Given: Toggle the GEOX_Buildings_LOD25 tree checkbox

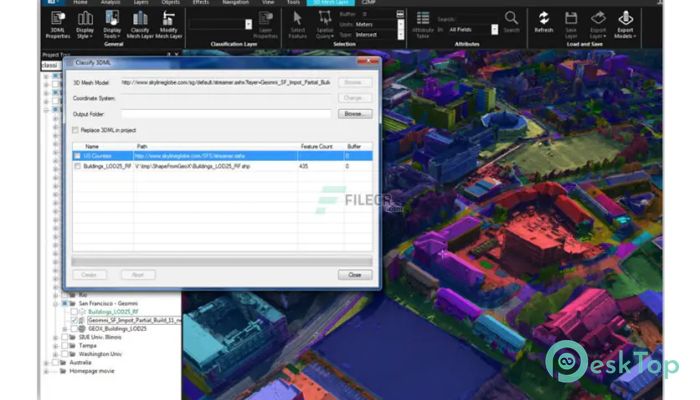Looking at the screenshot, I should (x=74, y=329).
